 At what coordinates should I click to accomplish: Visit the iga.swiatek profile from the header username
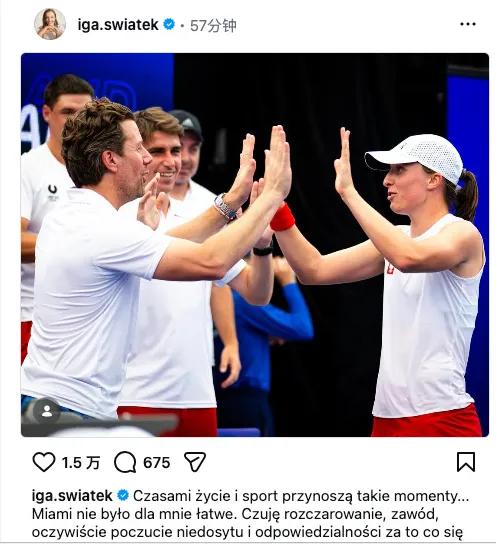pos(118,25)
